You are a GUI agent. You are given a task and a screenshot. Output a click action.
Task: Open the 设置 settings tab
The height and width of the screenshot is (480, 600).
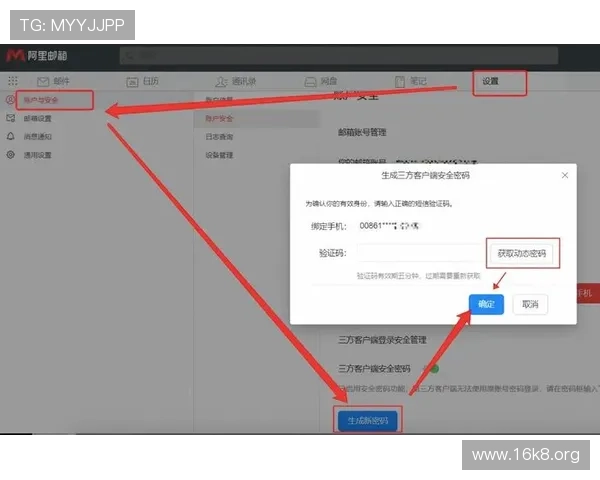point(490,81)
